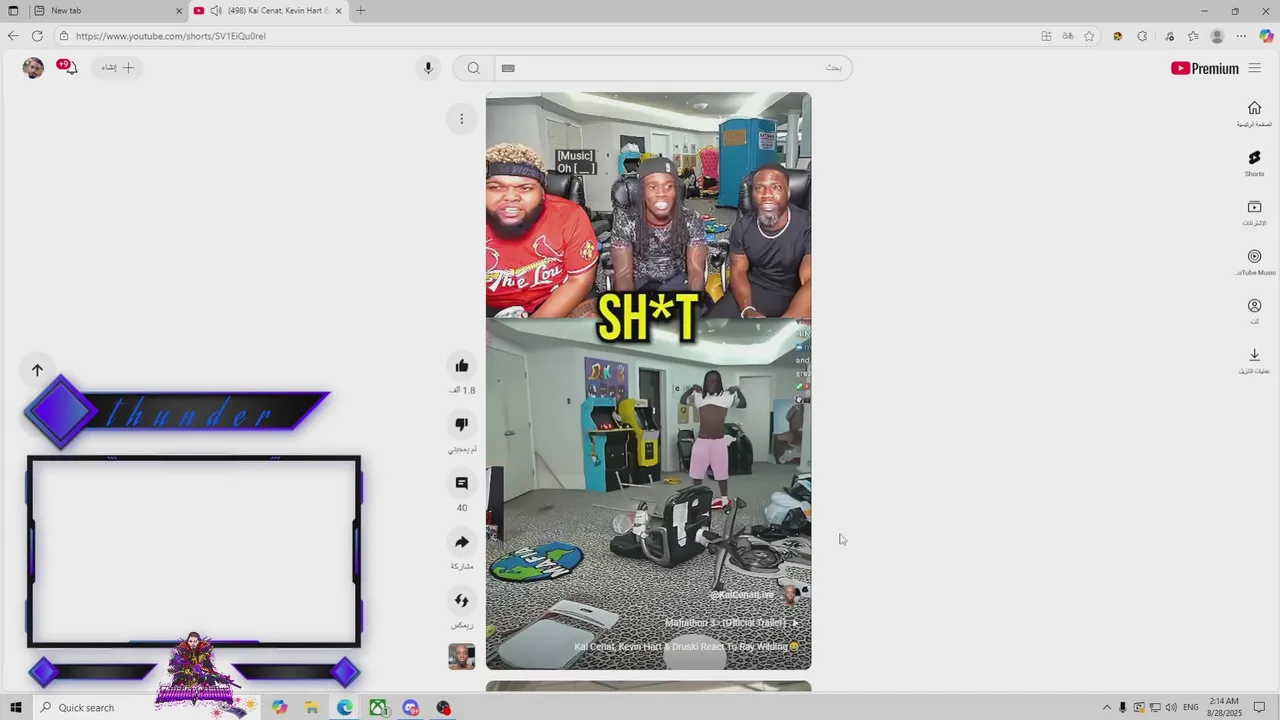
Task: Dislike the Short with the thumbs-down icon
Action: tap(461, 424)
